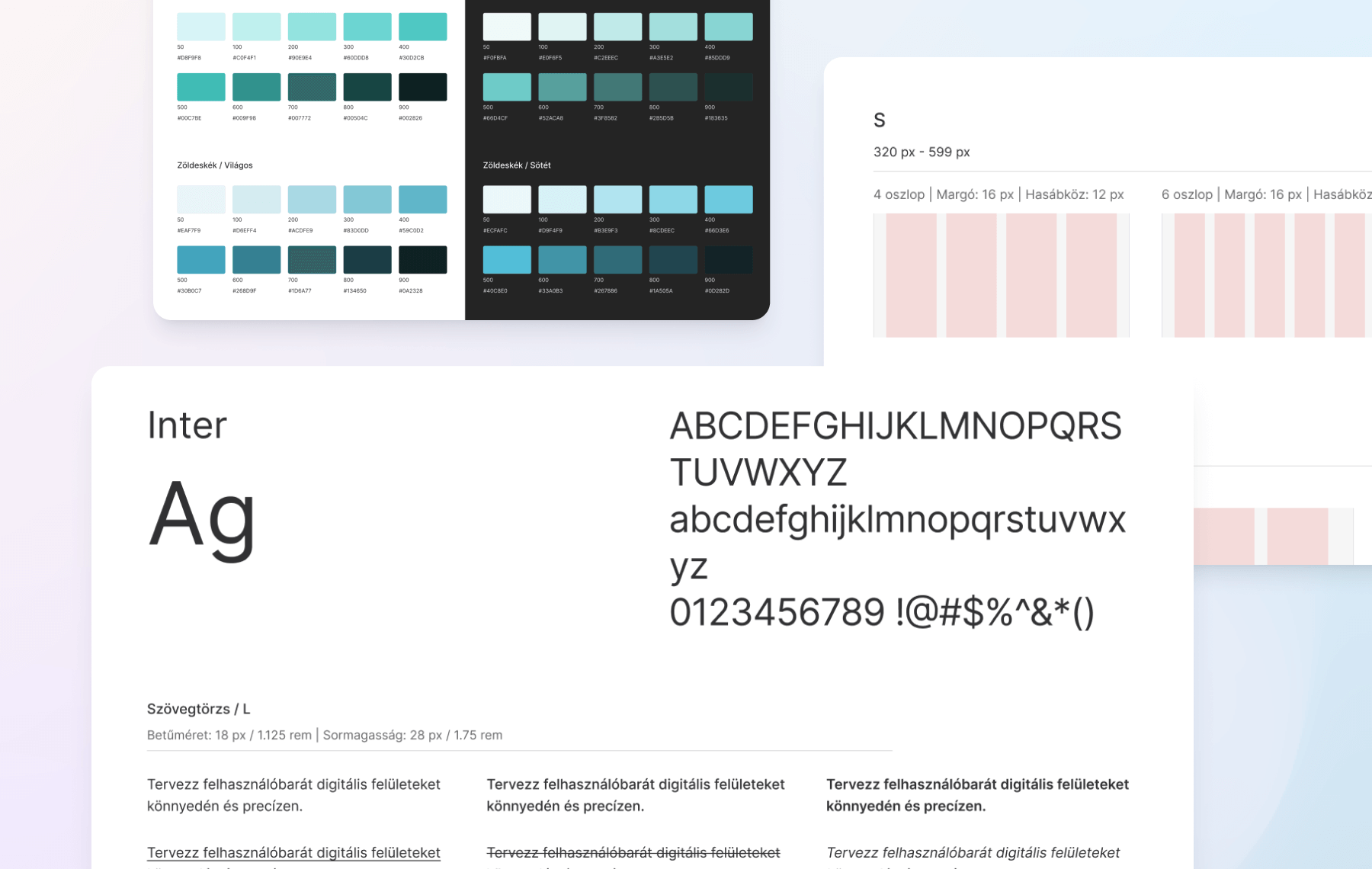
Task: Click the lowercase alphabet specimen line
Action: pos(898,521)
